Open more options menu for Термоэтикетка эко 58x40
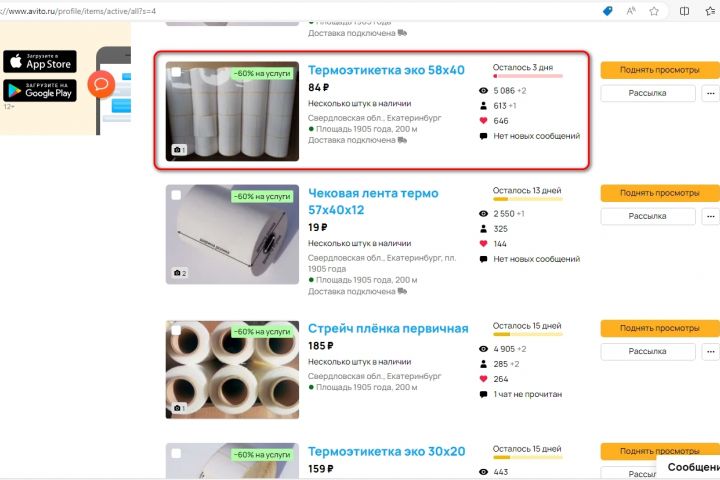Viewport: 720px width, 480px height. click(x=710, y=93)
